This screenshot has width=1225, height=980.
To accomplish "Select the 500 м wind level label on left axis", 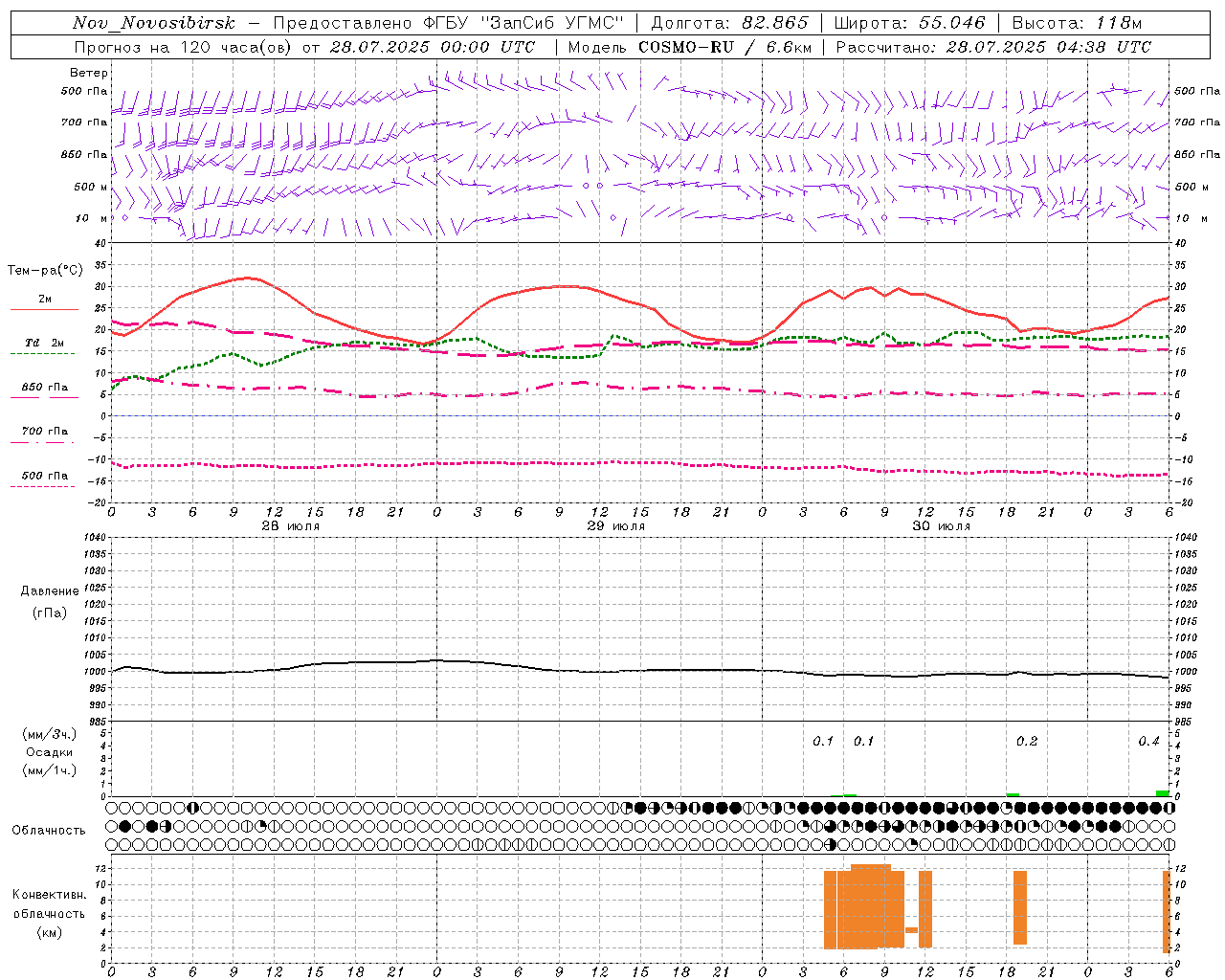I will pyautogui.click(x=91, y=187).
